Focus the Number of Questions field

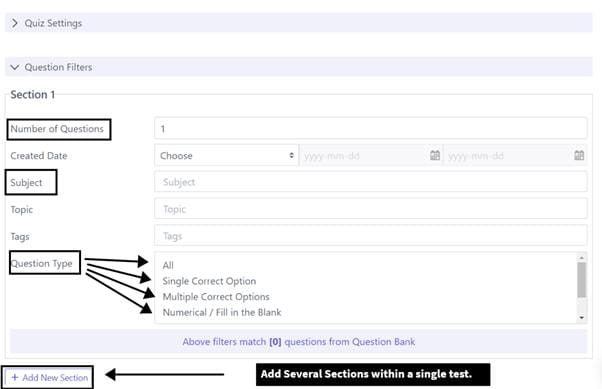pos(370,129)
